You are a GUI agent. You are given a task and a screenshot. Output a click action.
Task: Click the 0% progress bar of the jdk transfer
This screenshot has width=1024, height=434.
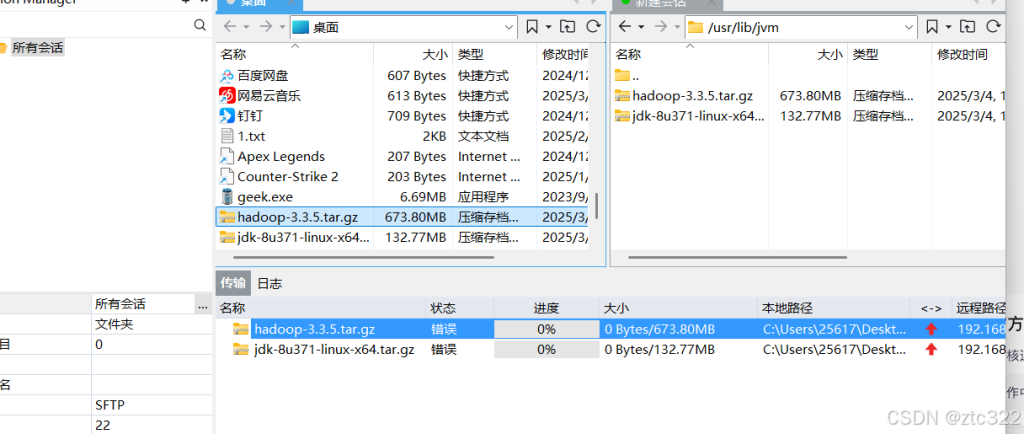point(547,349)
